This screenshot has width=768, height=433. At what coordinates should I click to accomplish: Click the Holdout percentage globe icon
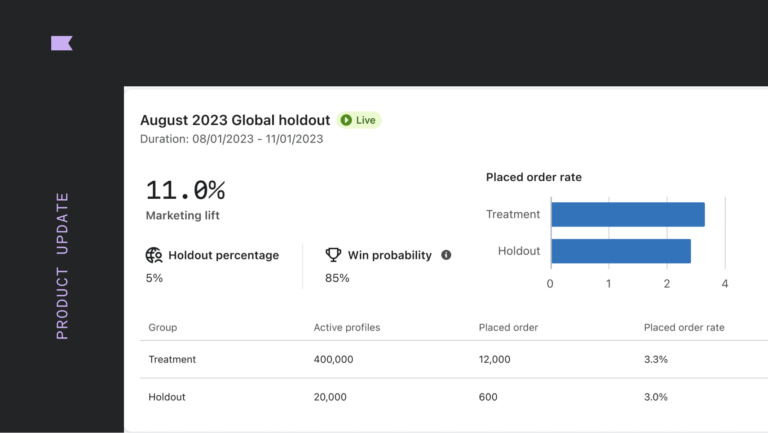[154, 255]
